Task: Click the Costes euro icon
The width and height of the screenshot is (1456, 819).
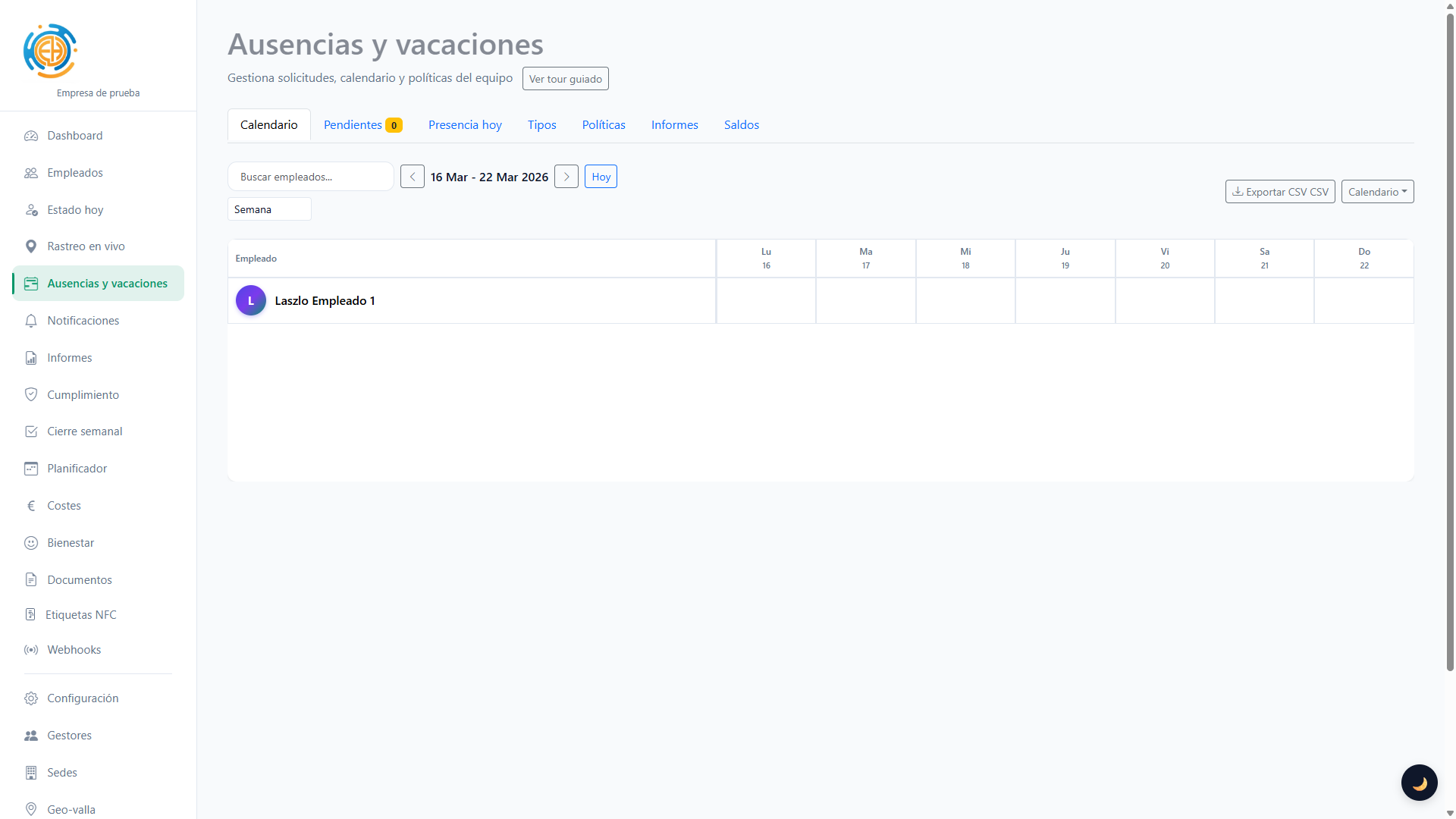Action: pos(31,506)
